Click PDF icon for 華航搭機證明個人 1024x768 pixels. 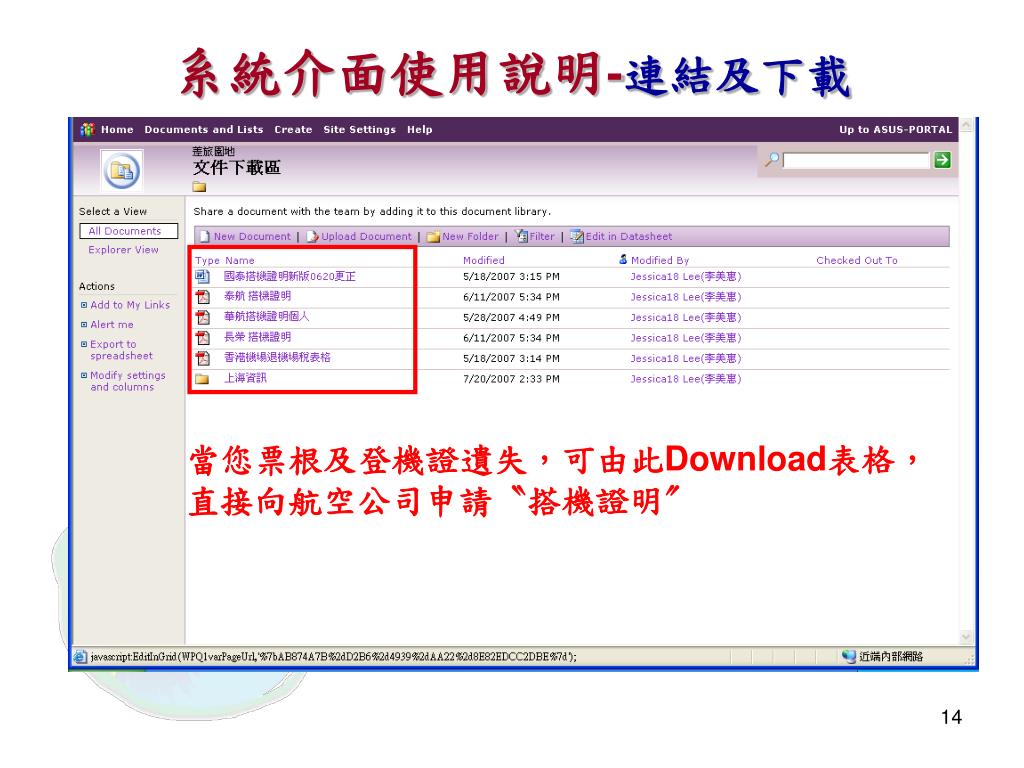coord(203,317)
